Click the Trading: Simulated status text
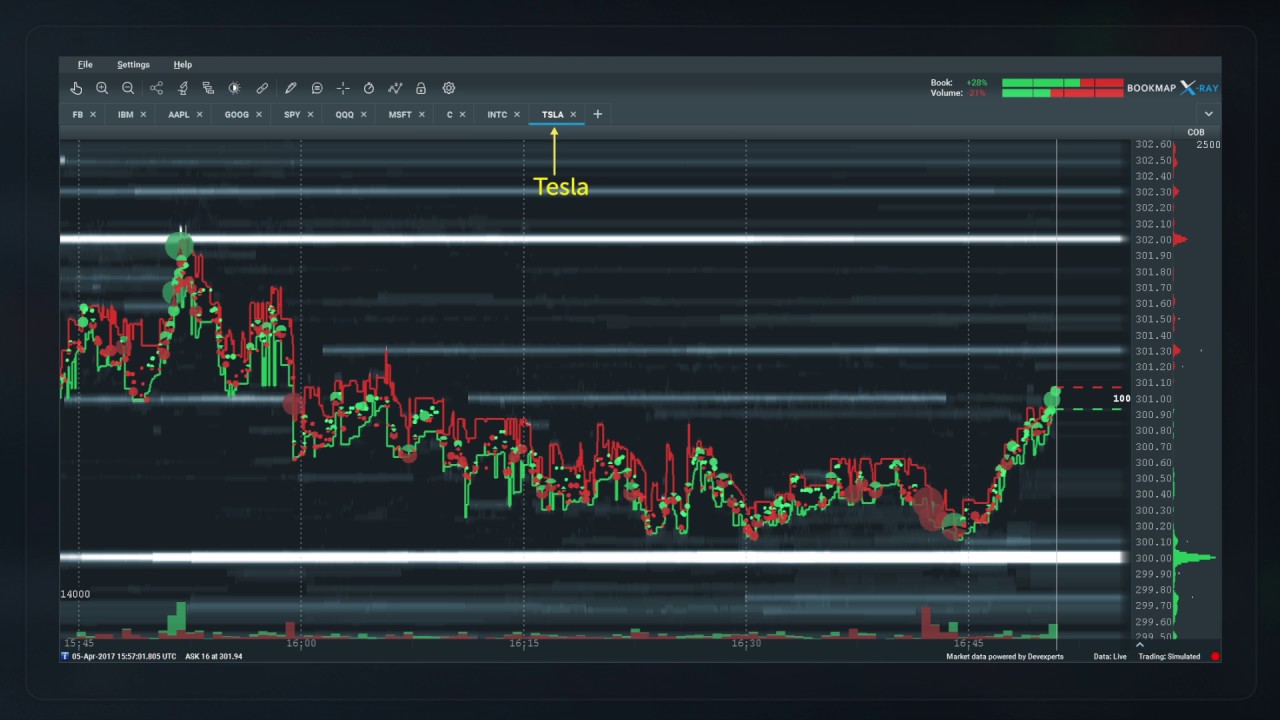1280x720 pixels. pyautogui.click(x=1169, y=657)
